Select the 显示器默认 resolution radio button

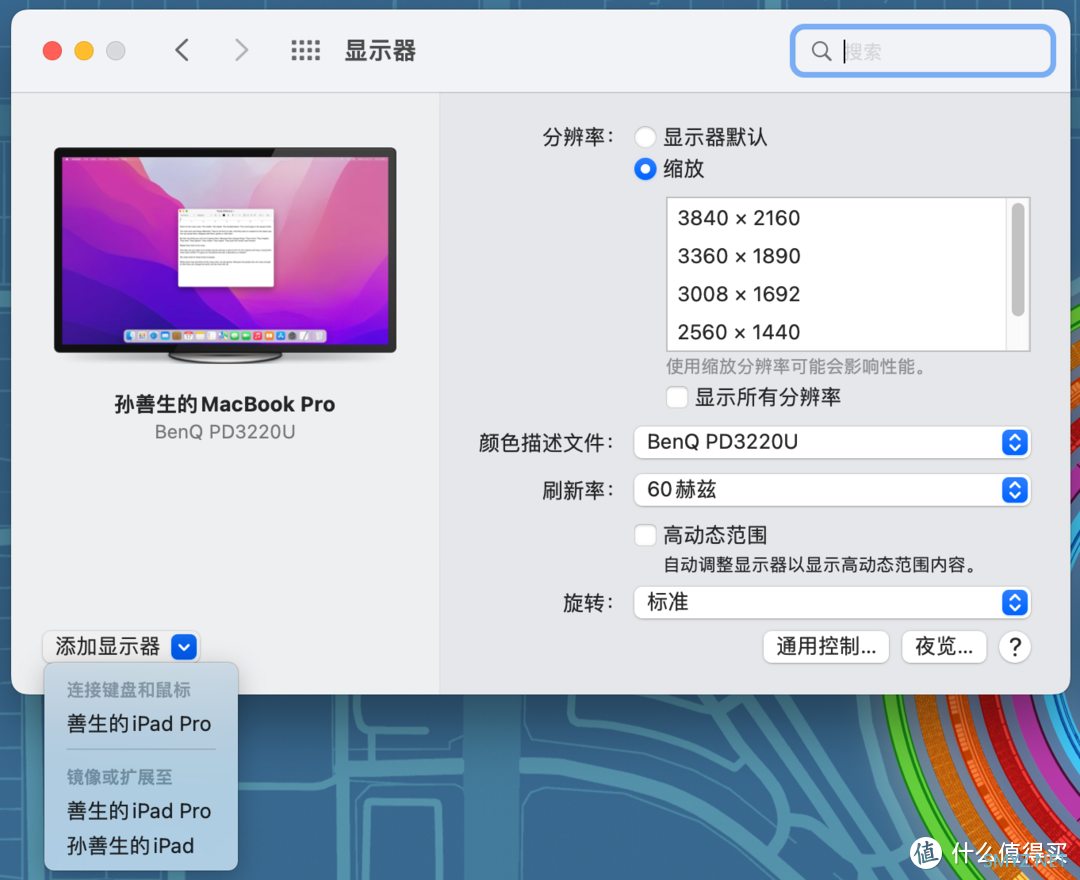(645, 137)
